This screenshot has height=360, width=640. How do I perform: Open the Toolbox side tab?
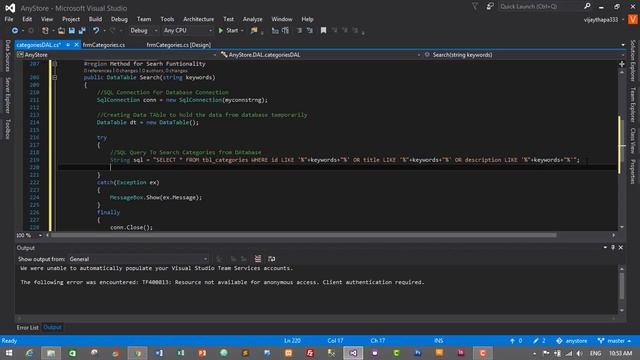click(7, 129)
